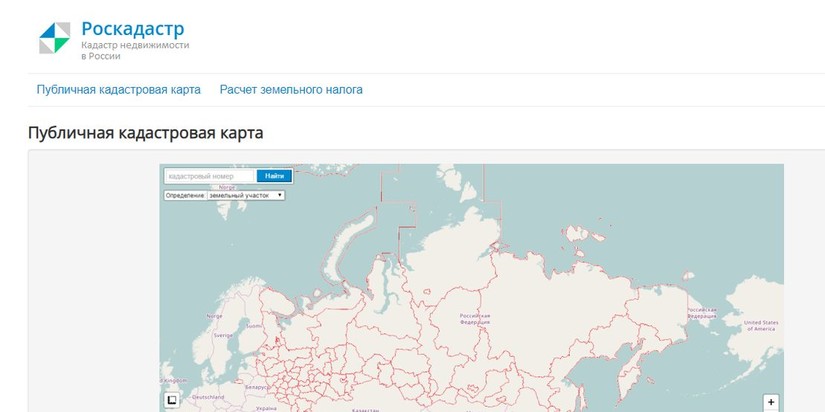Screen dimensions: 825x412
Task: Click the Беларусь map label
Action: click(x=259, y=387)
